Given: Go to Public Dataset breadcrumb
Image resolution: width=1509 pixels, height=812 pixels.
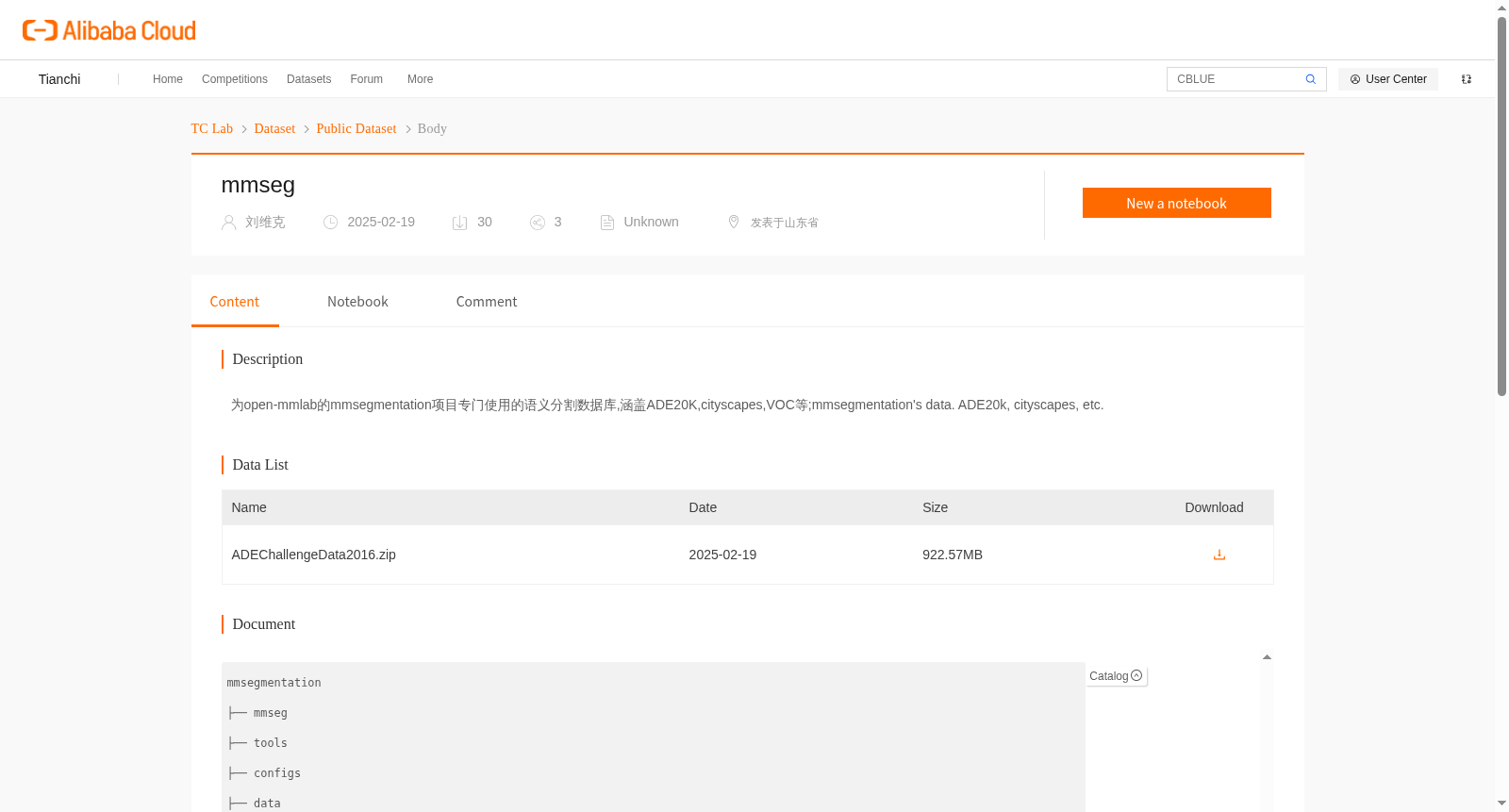Looking at the screenshot, I should point(357,128).
